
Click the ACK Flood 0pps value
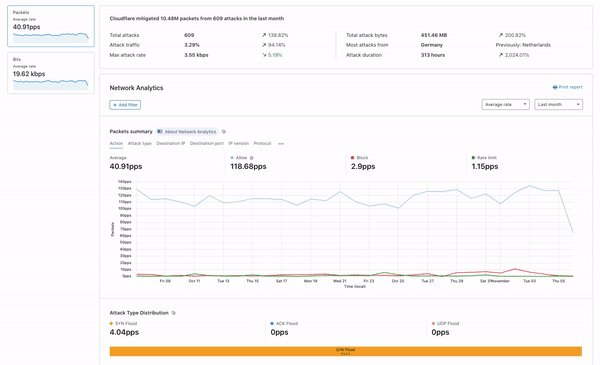pyautogui.click(x=279, y=332)
